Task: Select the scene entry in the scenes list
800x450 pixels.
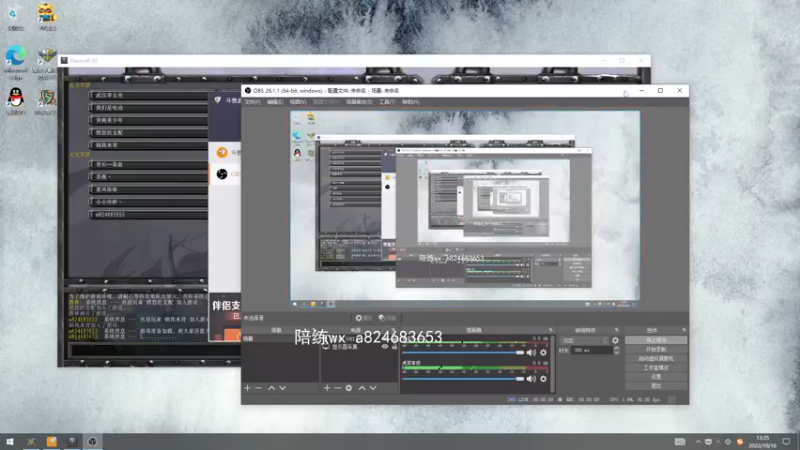Action: pyautogui.click(x=280, y=339)
